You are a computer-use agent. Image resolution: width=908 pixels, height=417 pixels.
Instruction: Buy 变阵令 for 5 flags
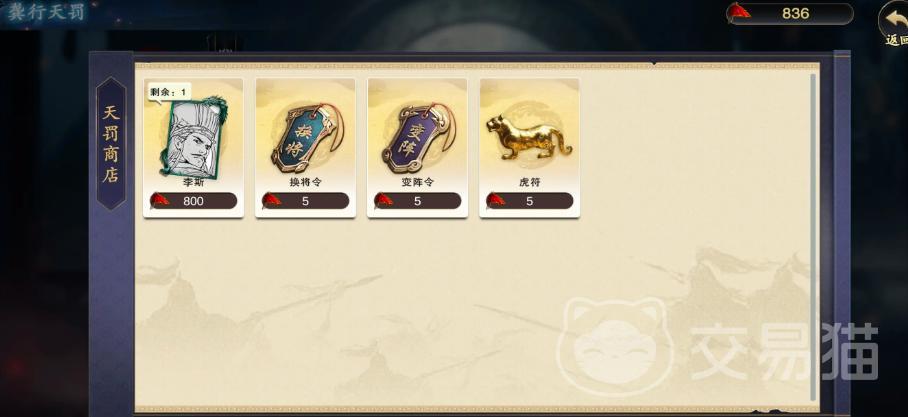point(418,201)
